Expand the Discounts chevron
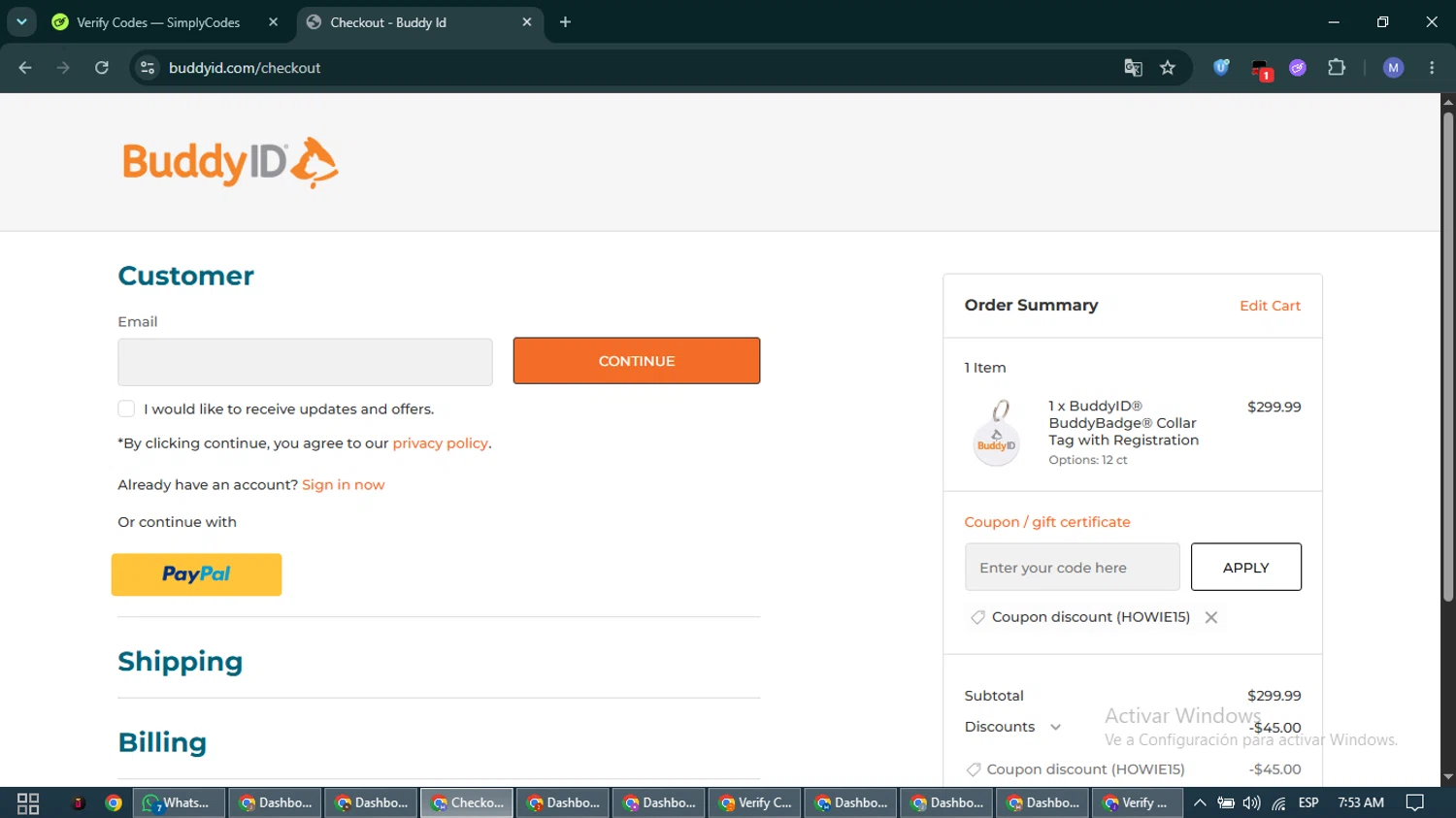Screen dimensions: 1456x818 coord(1055,727)
